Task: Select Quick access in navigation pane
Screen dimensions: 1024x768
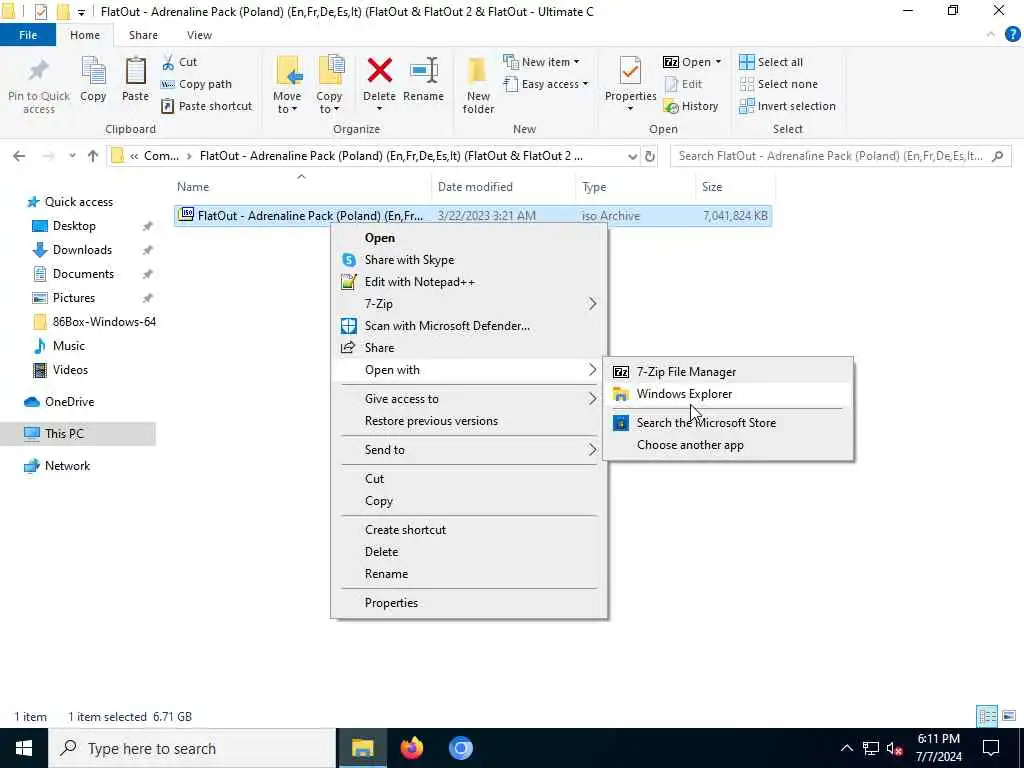Action: [78, 202]
